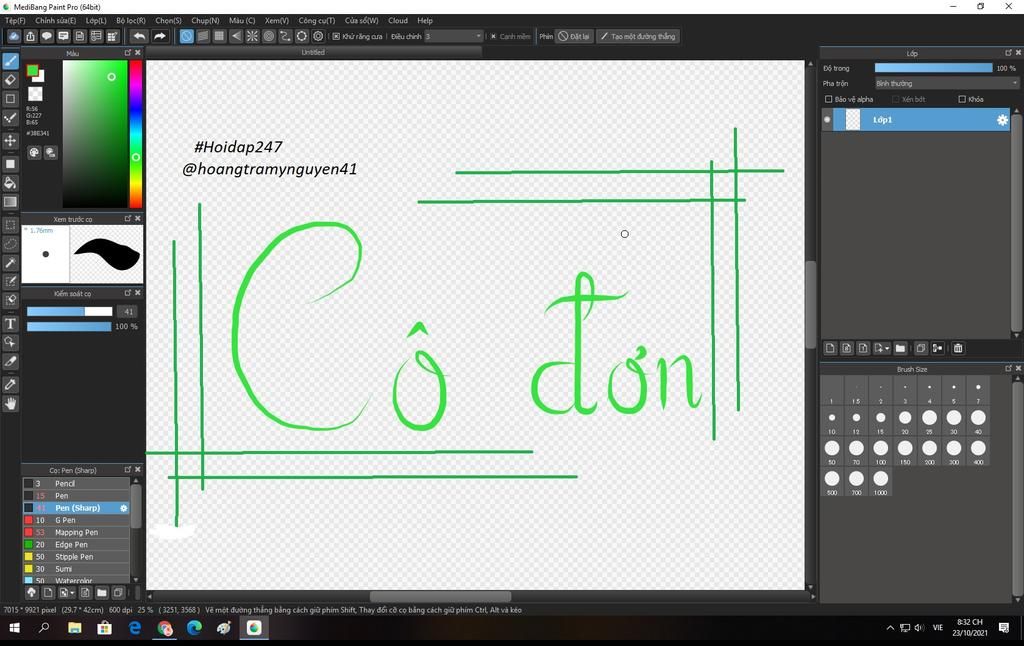This screenshot has width=1024, height=646.
Task: Switch to the Untitled canvas tab
Action: 313,52
